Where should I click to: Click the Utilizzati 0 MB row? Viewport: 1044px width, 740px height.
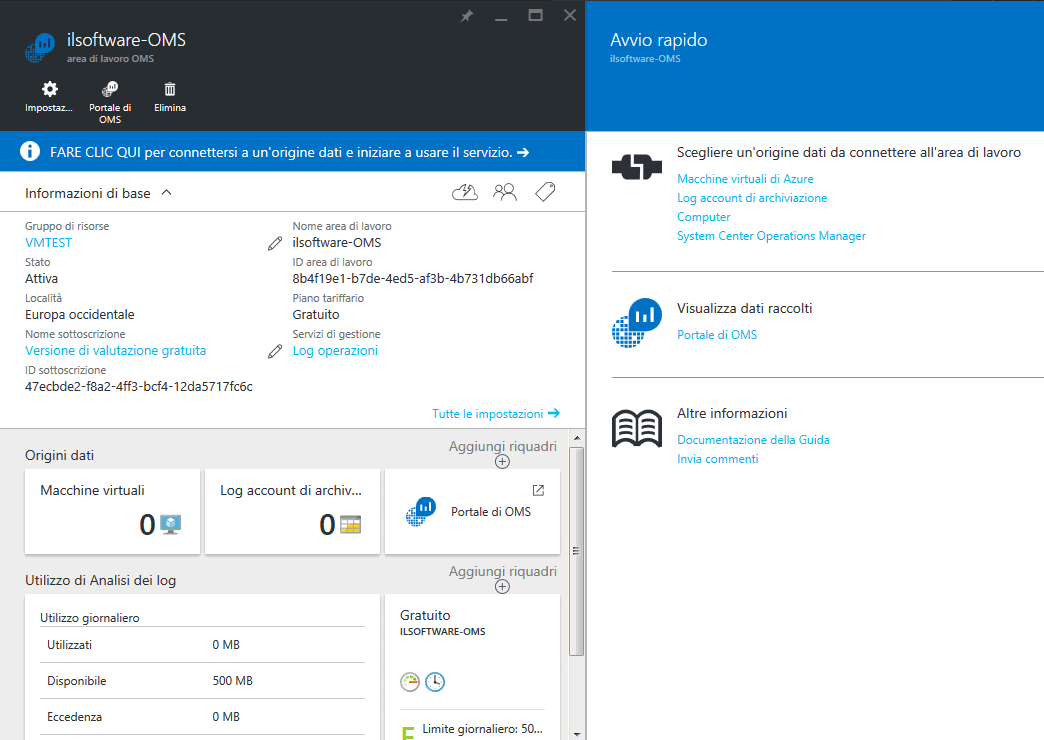[202, 645]
